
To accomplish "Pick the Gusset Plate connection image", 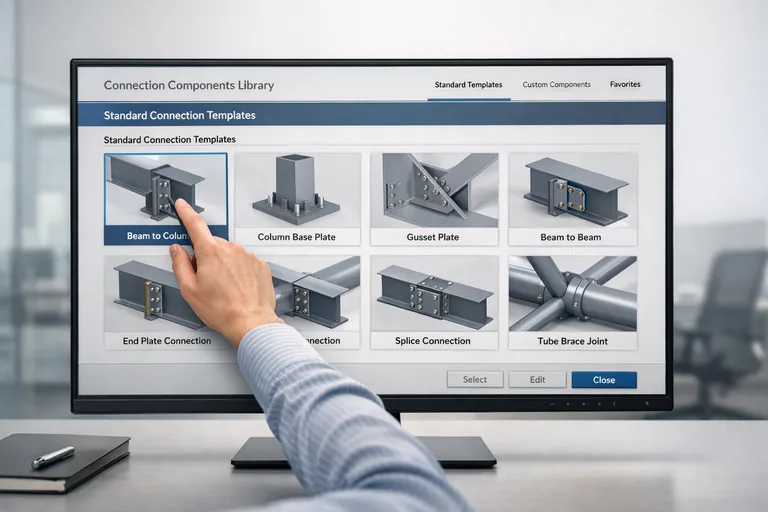I will (433, 190).
